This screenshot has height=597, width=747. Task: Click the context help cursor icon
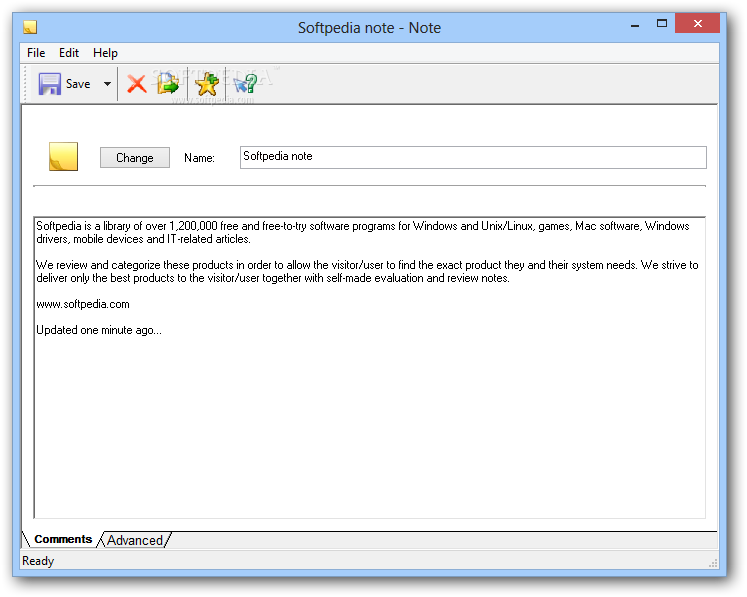tap(245, 84)
